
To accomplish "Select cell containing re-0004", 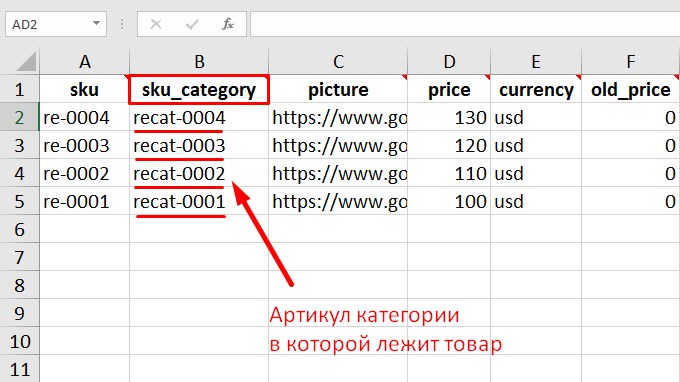I will pyautogui.click(x=85, y=118).
